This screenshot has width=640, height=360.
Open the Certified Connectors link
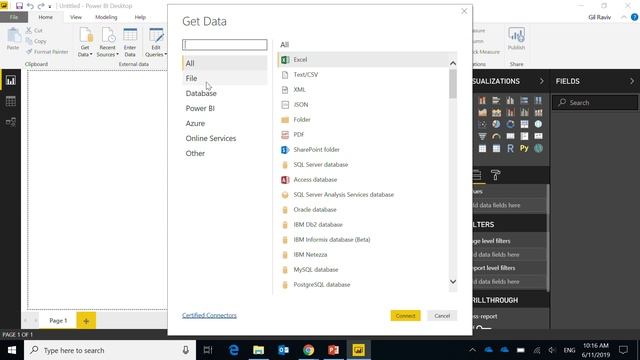point(209,316)
